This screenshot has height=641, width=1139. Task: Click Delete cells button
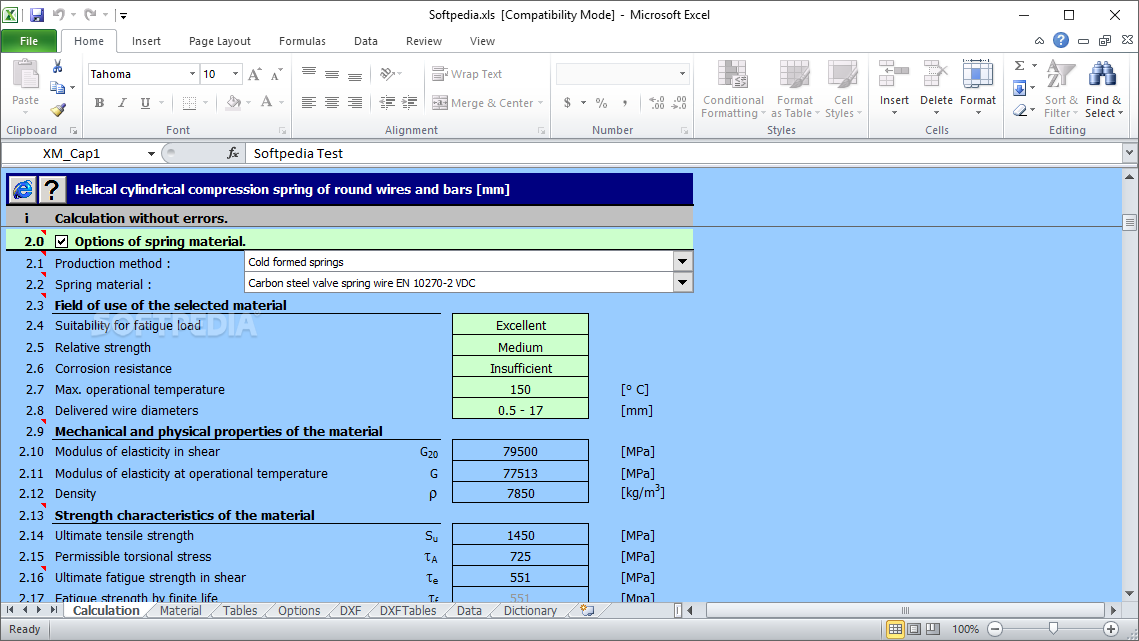(936, 89)
